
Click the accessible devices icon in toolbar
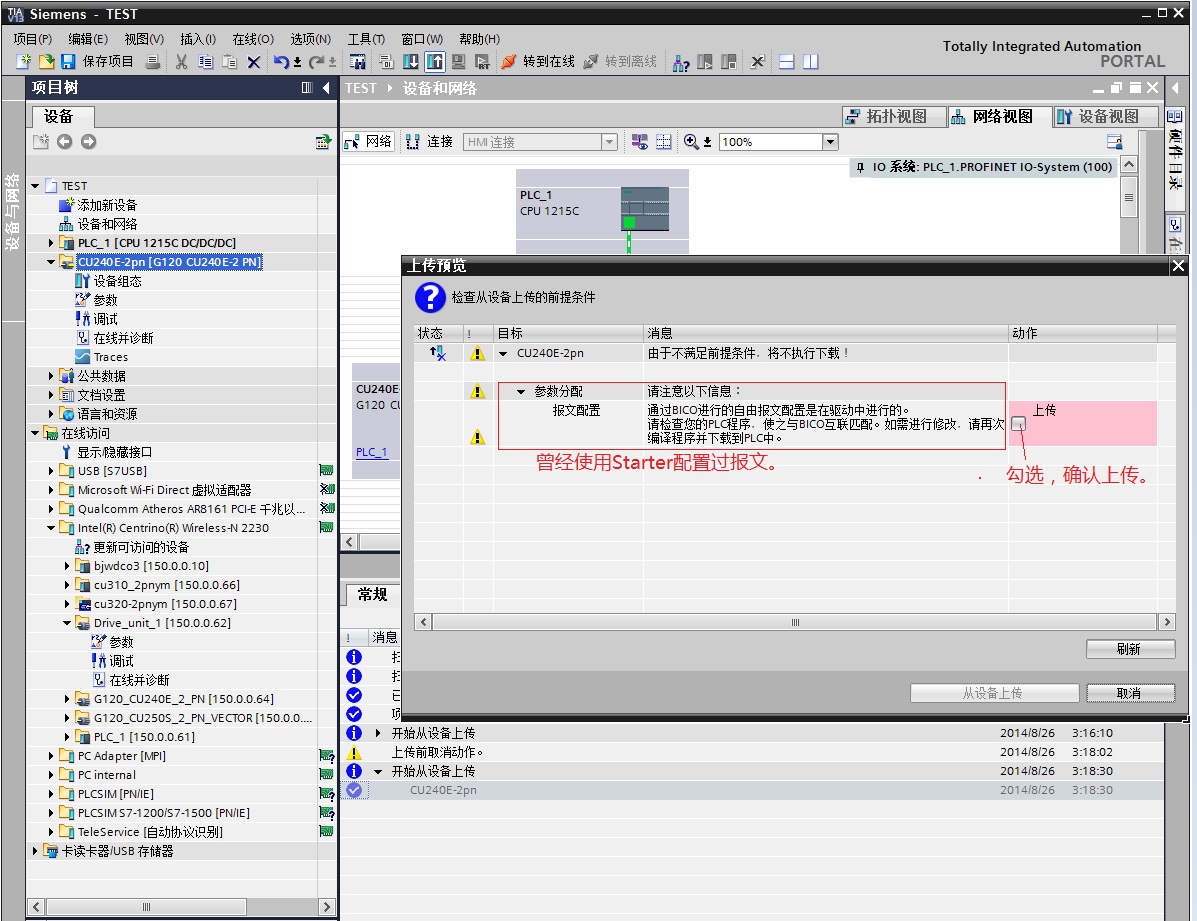click(681, 63)
